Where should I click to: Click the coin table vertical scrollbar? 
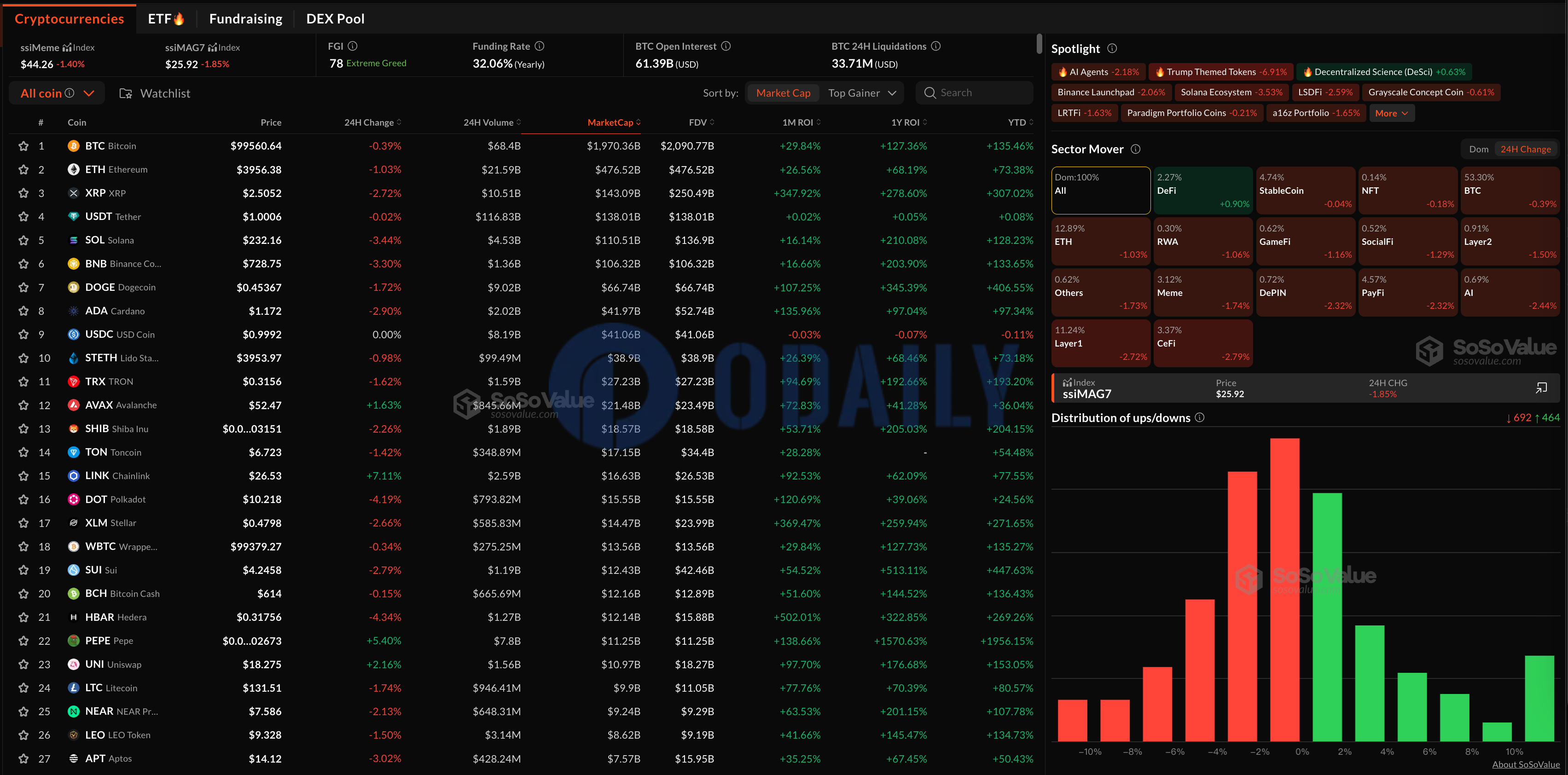(1039, 44)
